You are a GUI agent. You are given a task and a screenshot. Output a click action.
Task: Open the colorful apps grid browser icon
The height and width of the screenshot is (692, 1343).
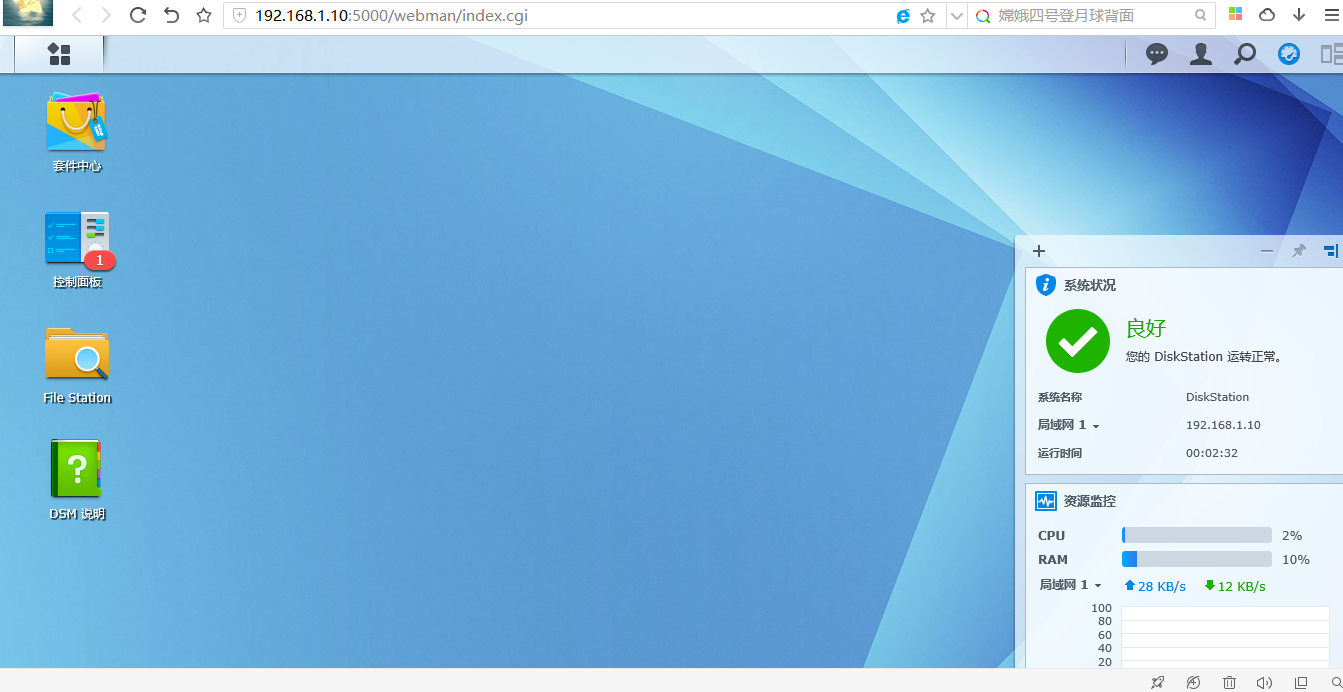click(1236, 15)
